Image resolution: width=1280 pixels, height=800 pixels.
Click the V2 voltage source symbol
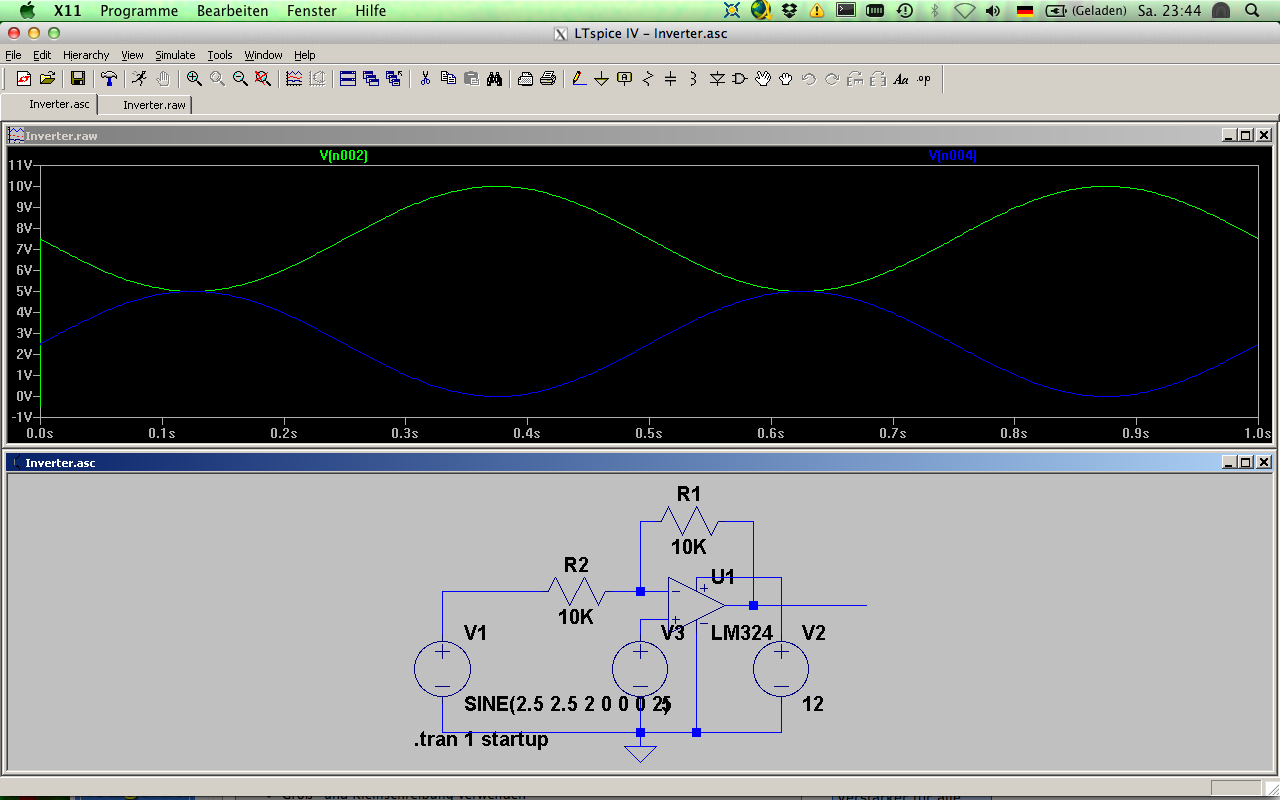pyautogui.click(x=781, y=668)
